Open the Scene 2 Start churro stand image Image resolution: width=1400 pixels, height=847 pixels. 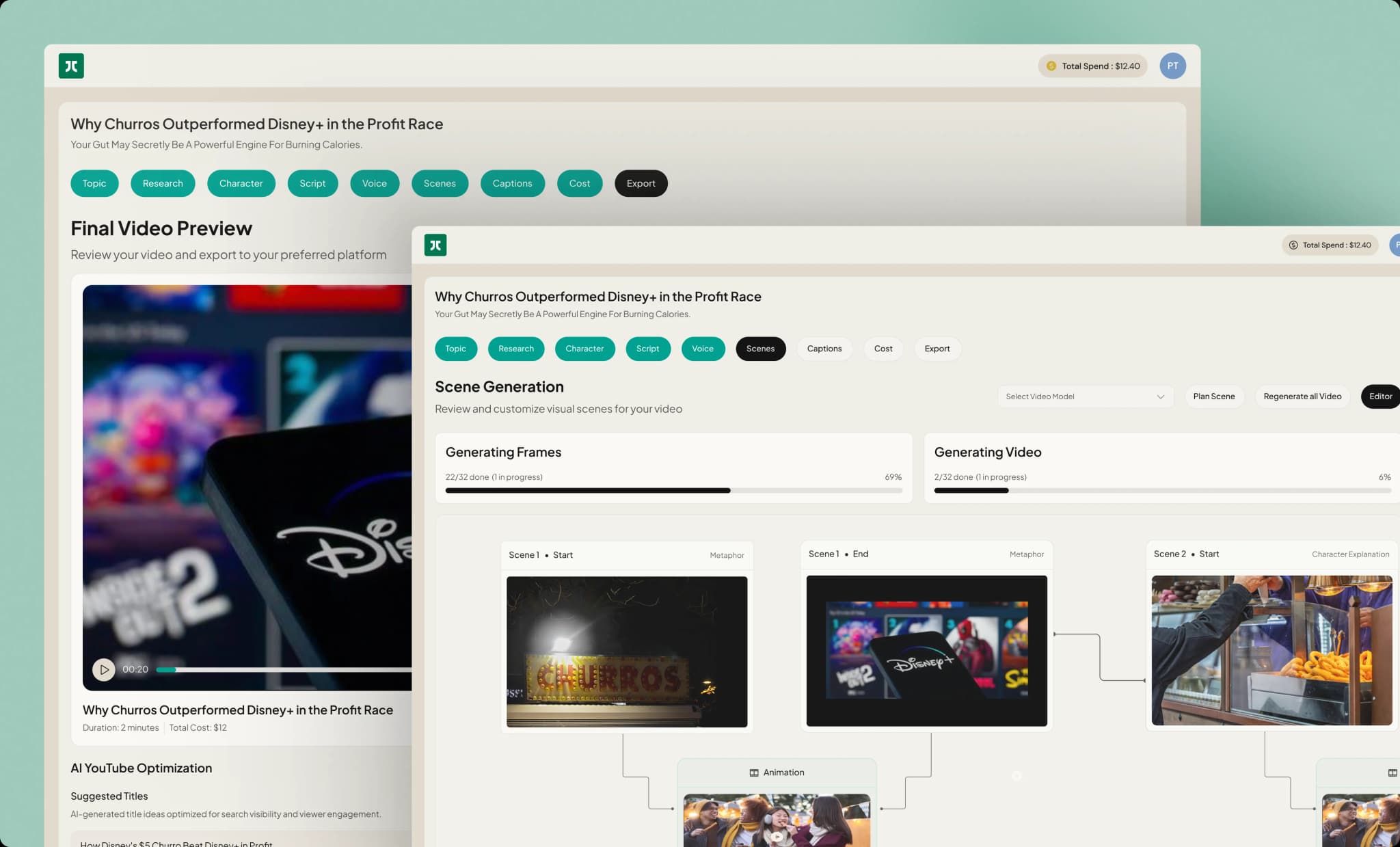pos(1271,650)
